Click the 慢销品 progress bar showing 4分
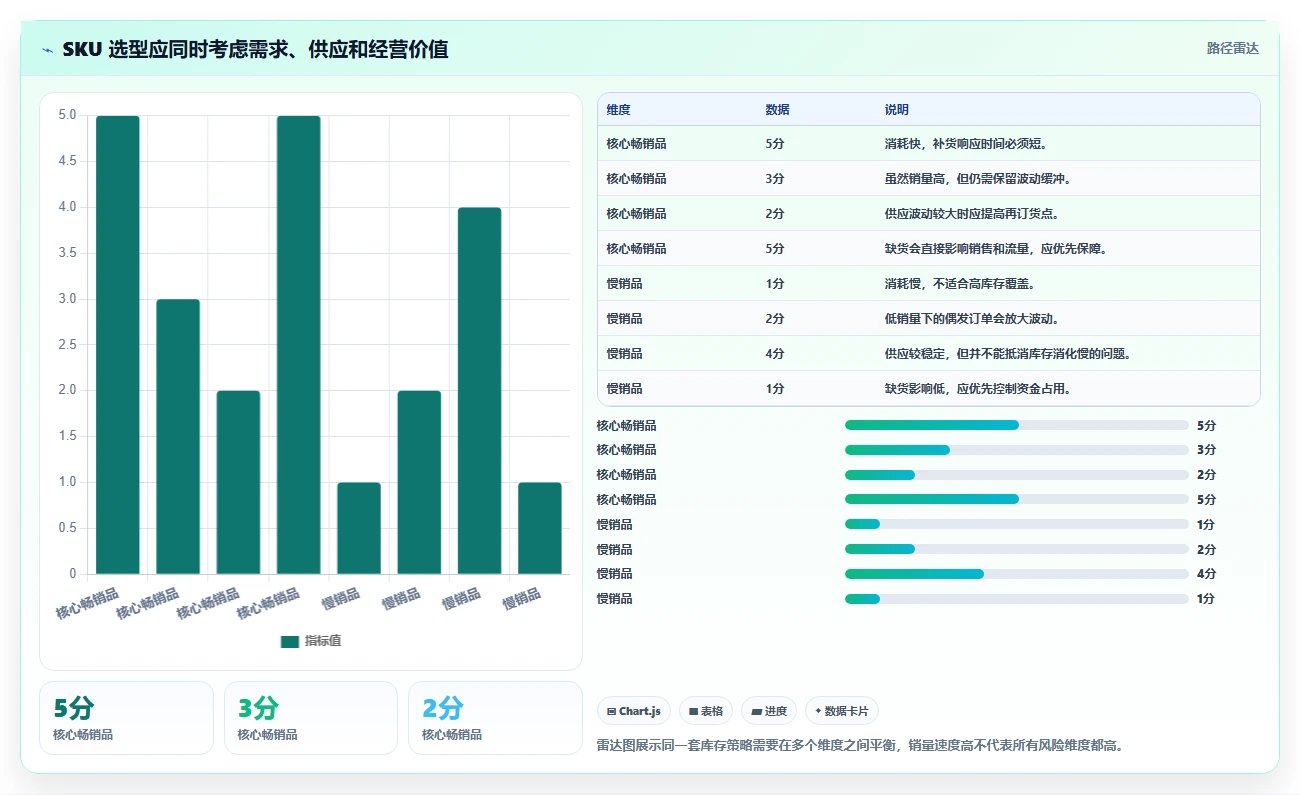 pyautogui.click(x=1017, y=574)
